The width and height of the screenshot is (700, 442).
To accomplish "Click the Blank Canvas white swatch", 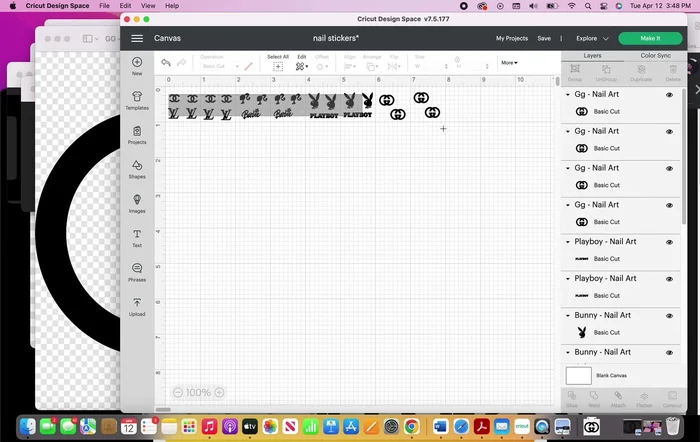I will coord(579,375).
